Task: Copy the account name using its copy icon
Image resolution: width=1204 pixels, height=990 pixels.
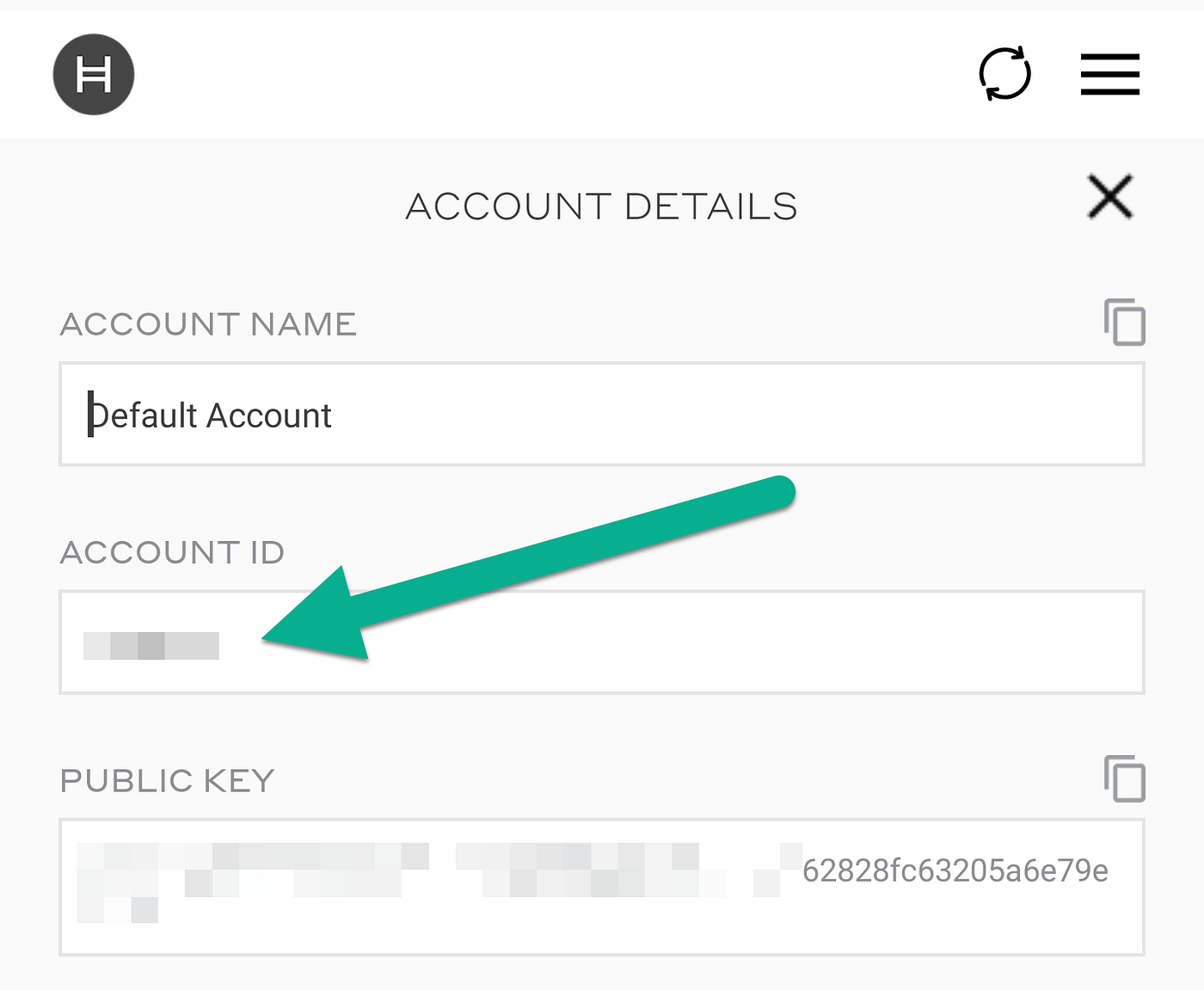Action: 1124,323
